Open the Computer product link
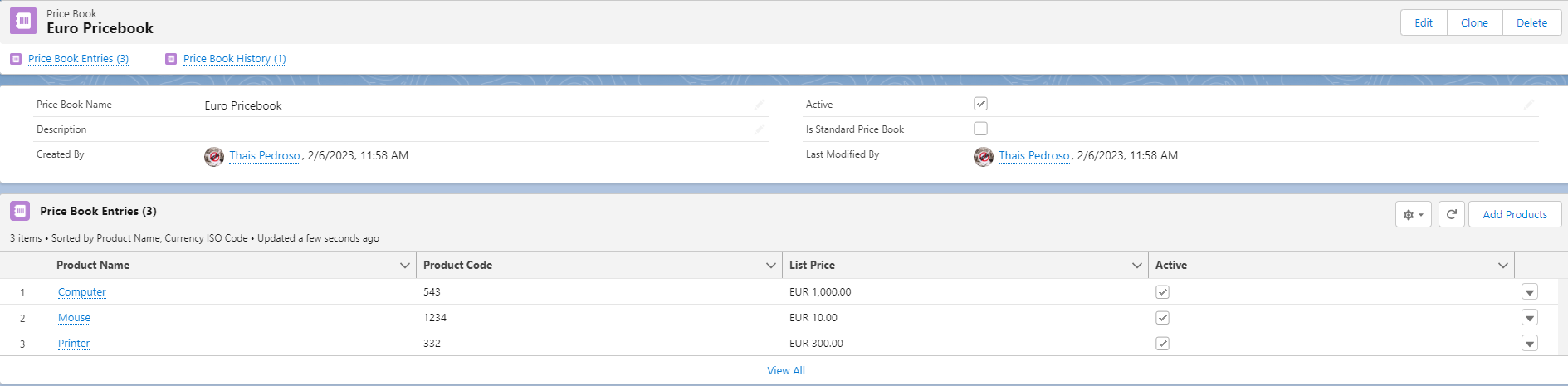 82,292
